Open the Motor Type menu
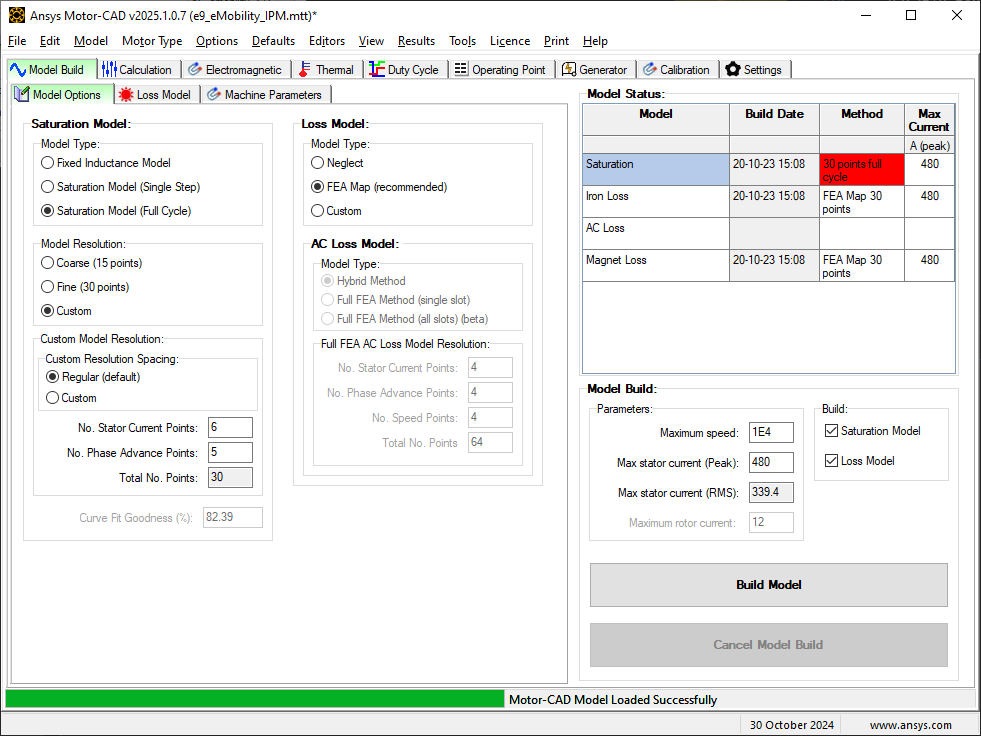Screen dimensions: 981x736 [x=152, y=41]
